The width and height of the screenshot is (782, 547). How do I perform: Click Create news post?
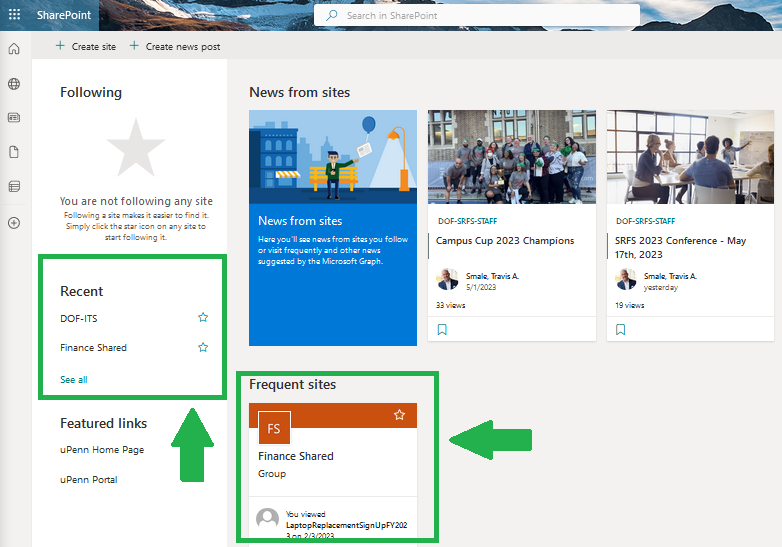coord(175,46)
